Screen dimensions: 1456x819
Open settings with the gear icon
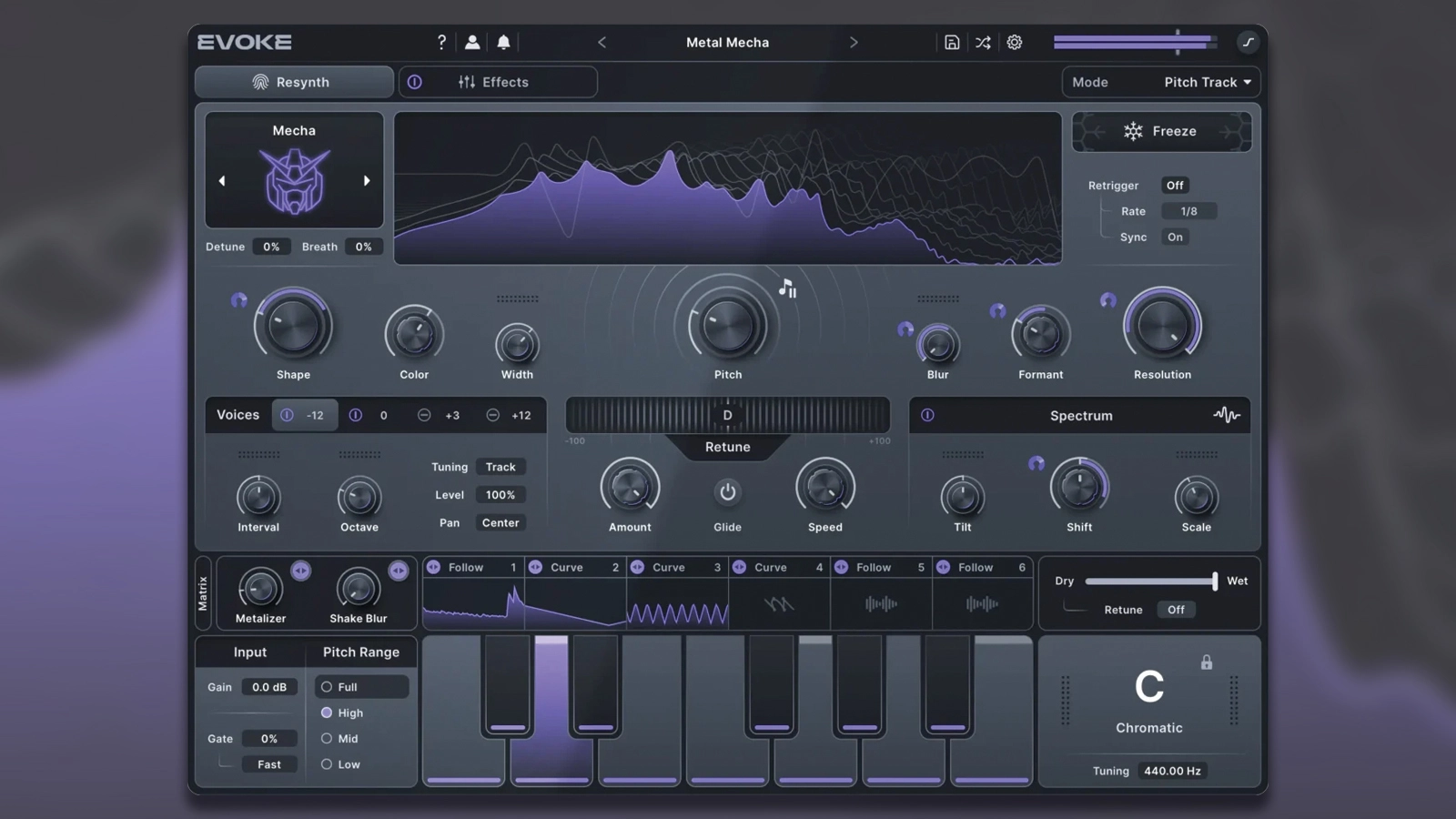click(x=1015, y=42)
